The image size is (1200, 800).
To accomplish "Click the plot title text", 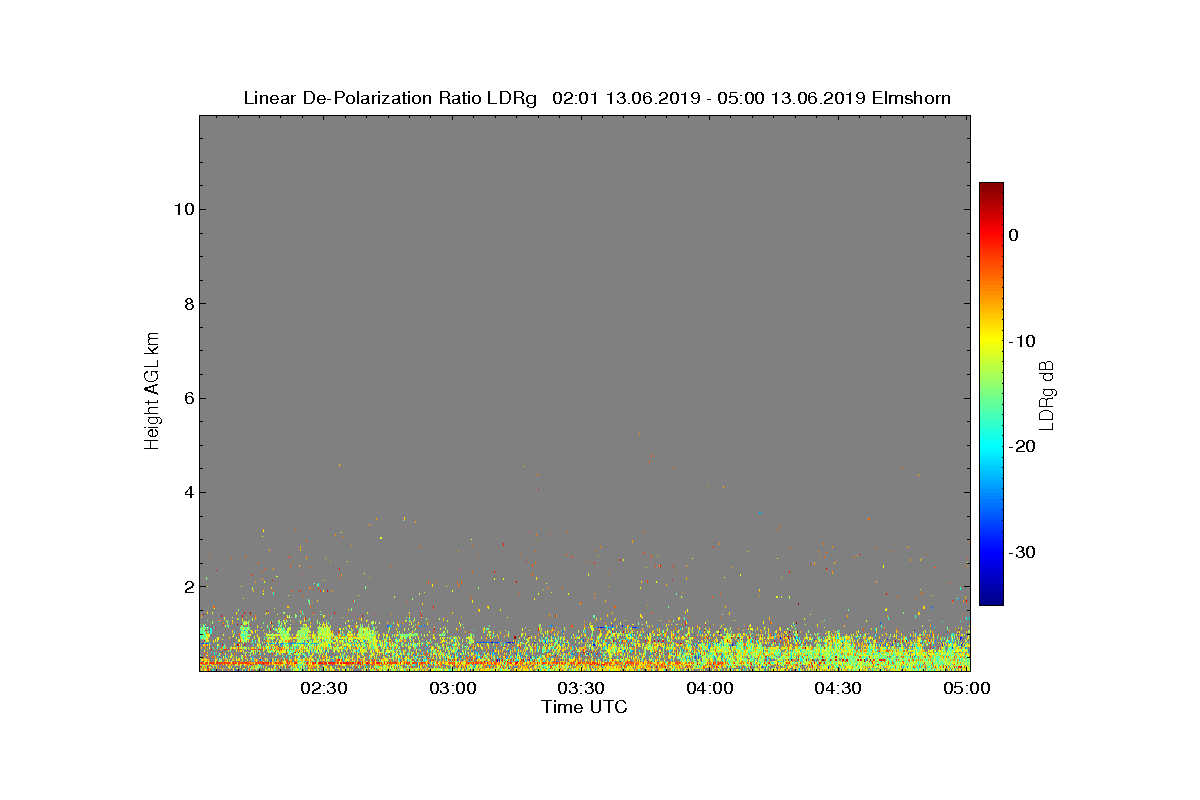I will click(597, 98).
